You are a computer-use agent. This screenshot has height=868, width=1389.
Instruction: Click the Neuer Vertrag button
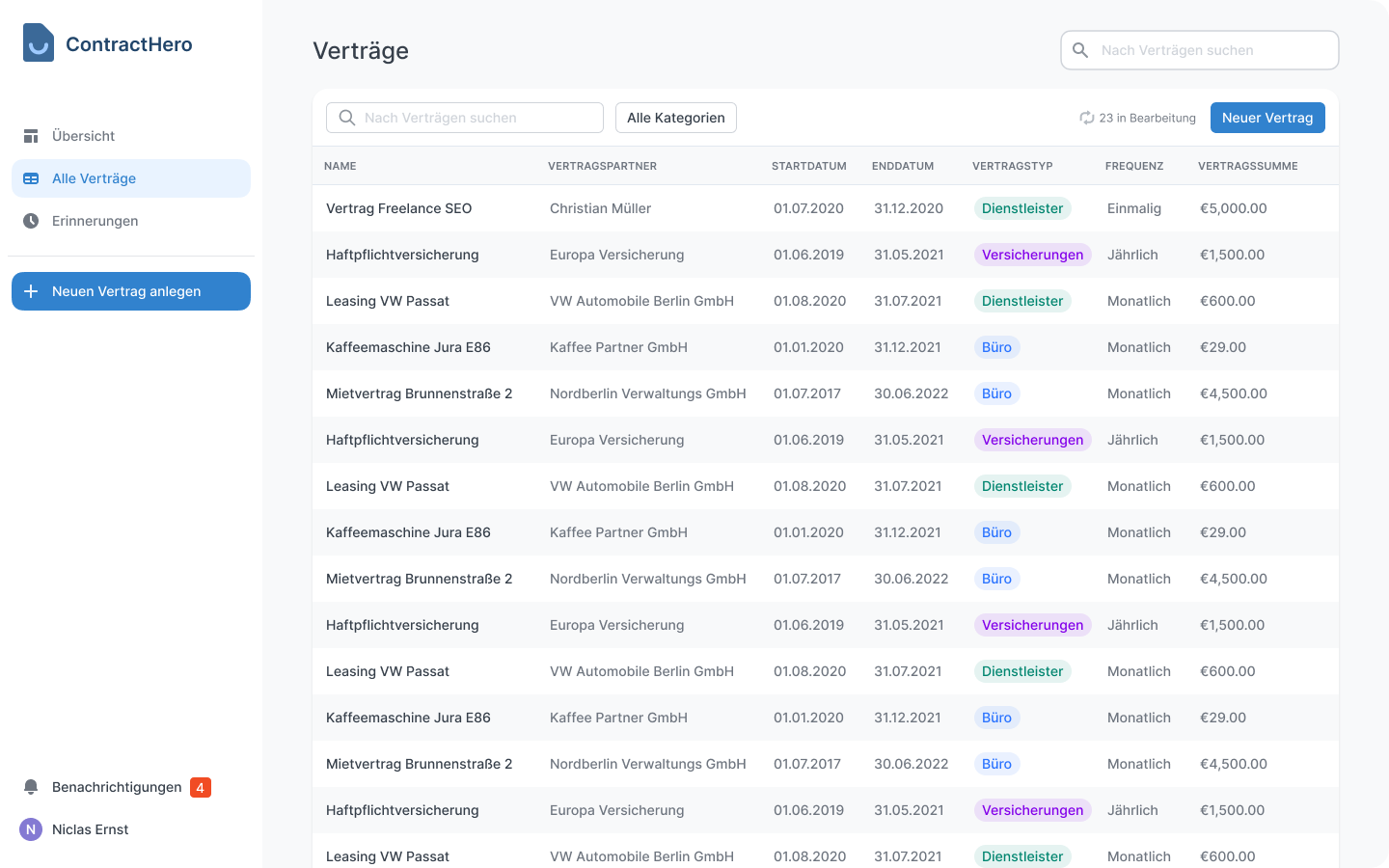click(1267, 118)
